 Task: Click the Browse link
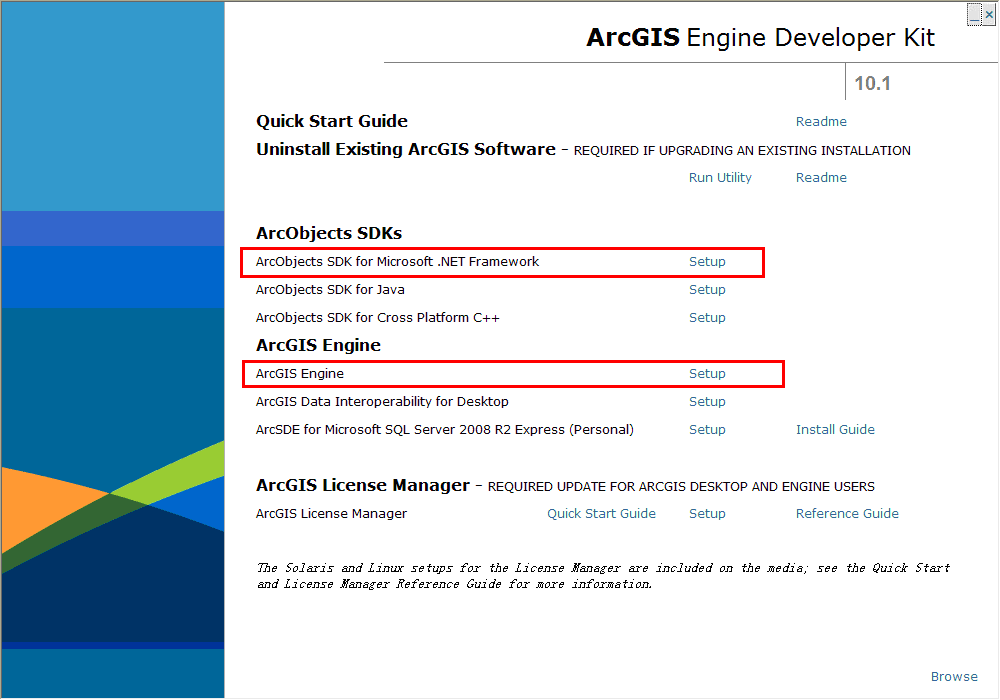tap(953, 676)
